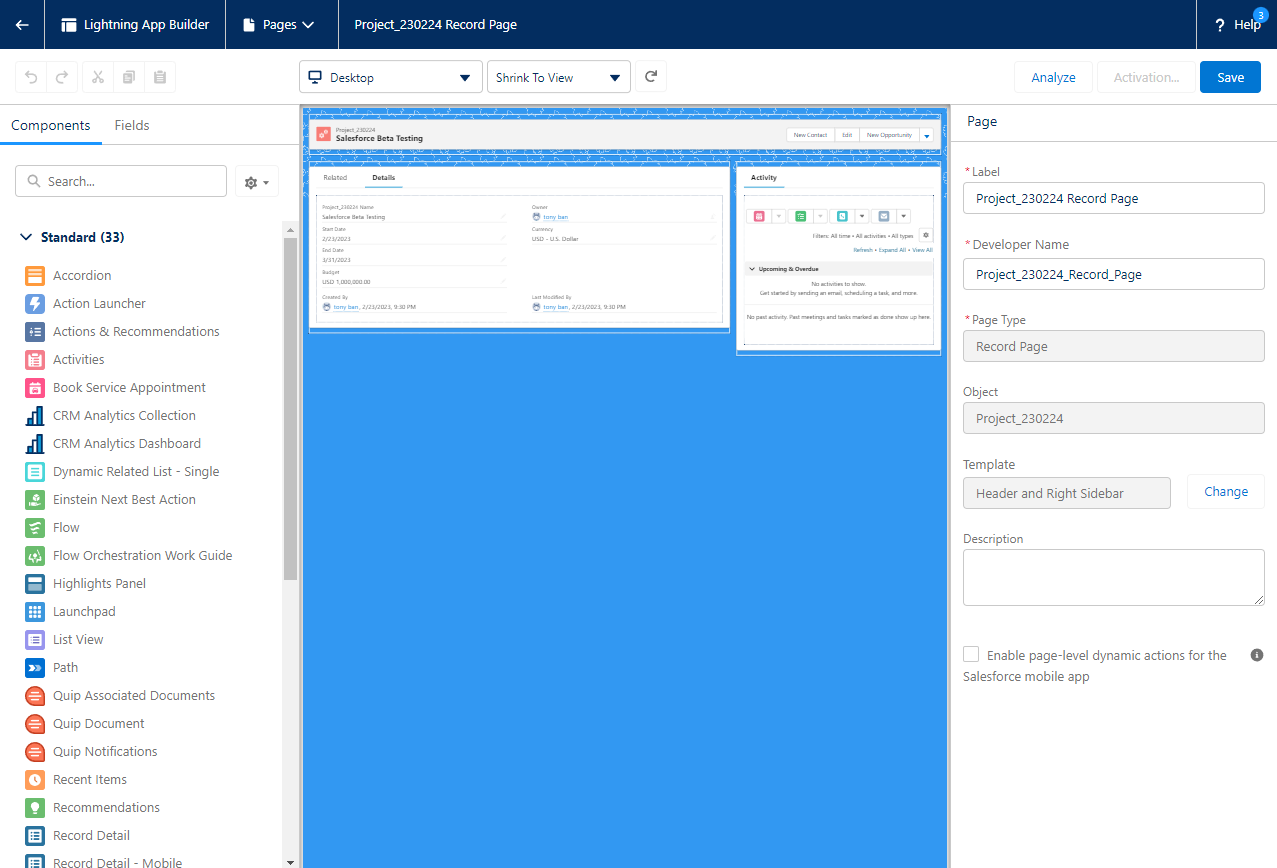The width and height of the screenshot is (1277, 868).
Task: Go back using the arrow icon
Action: 22,24
